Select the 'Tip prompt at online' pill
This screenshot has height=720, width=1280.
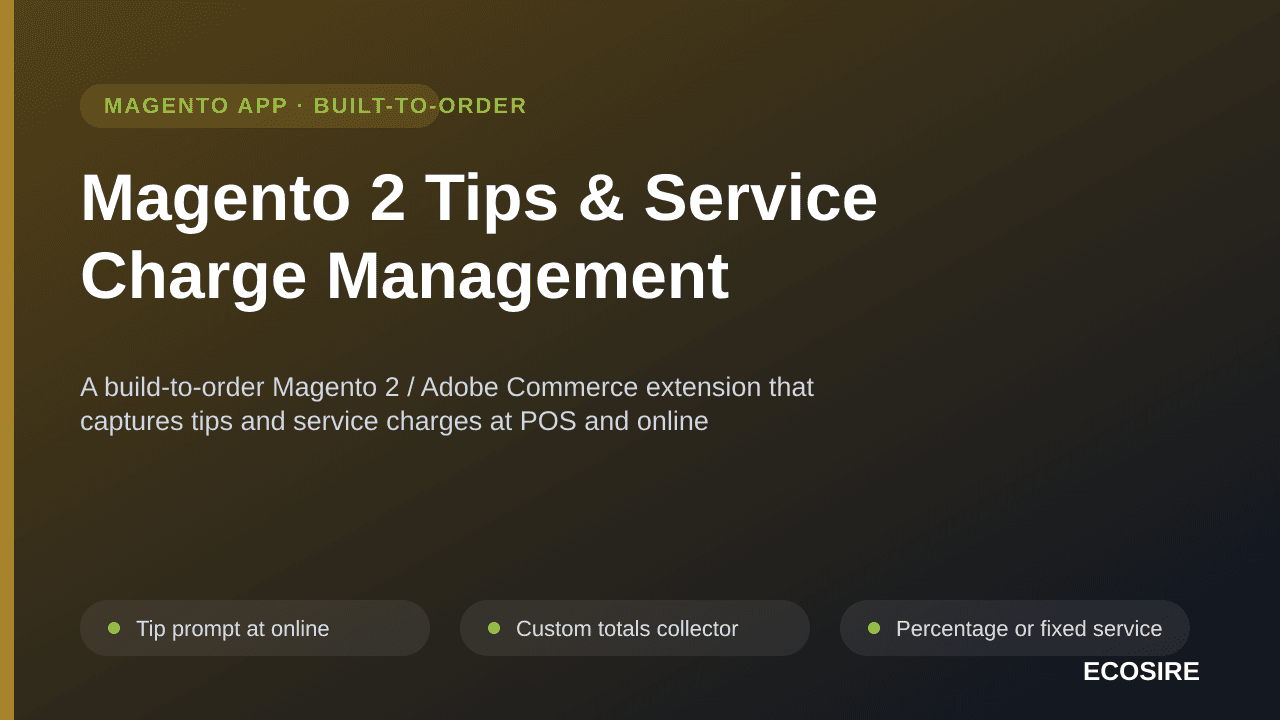pyautogui.click(x=255, y=628)
